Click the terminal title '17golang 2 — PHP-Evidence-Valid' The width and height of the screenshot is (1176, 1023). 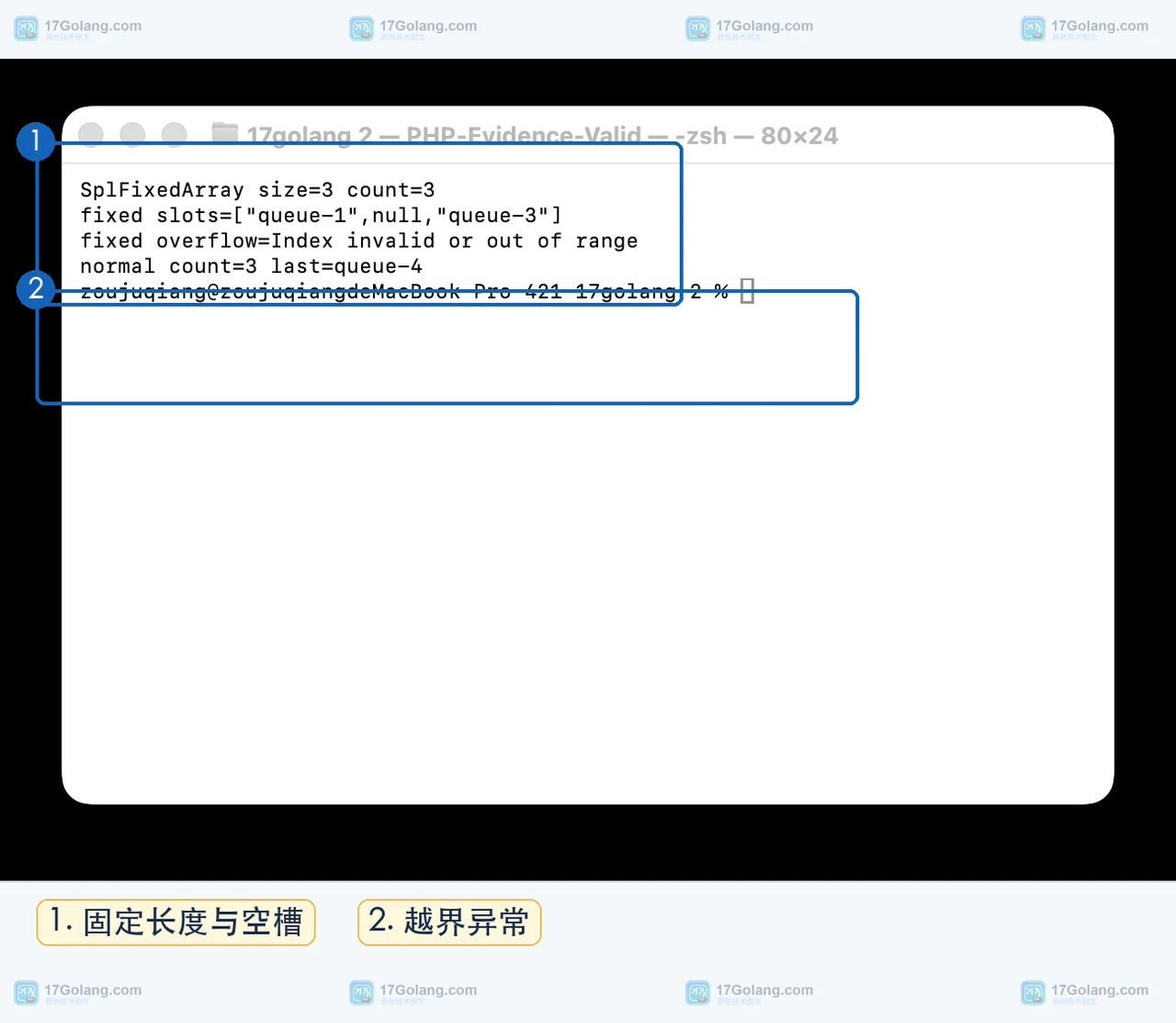[444, 136]
